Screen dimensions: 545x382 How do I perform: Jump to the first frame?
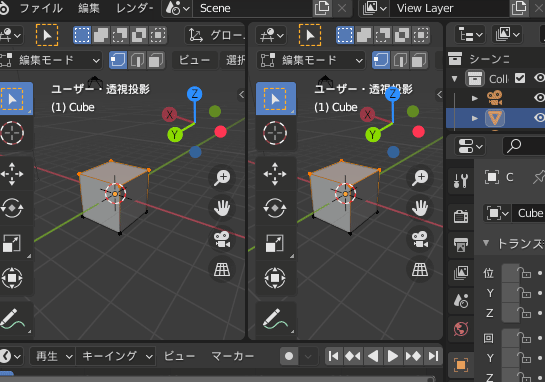334,356
